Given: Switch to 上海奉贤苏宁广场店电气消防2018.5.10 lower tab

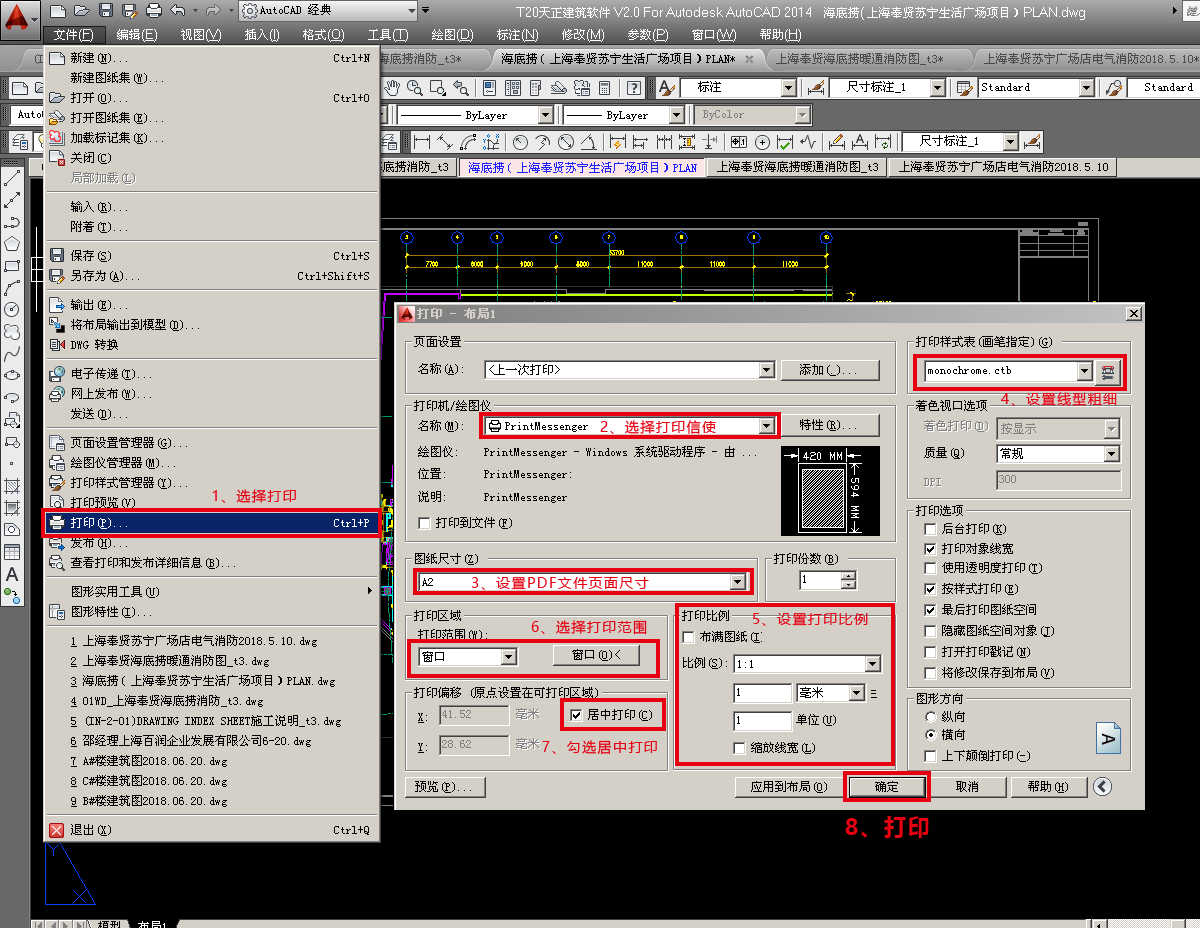Looking at the screenshot, I should point(1003,167).
